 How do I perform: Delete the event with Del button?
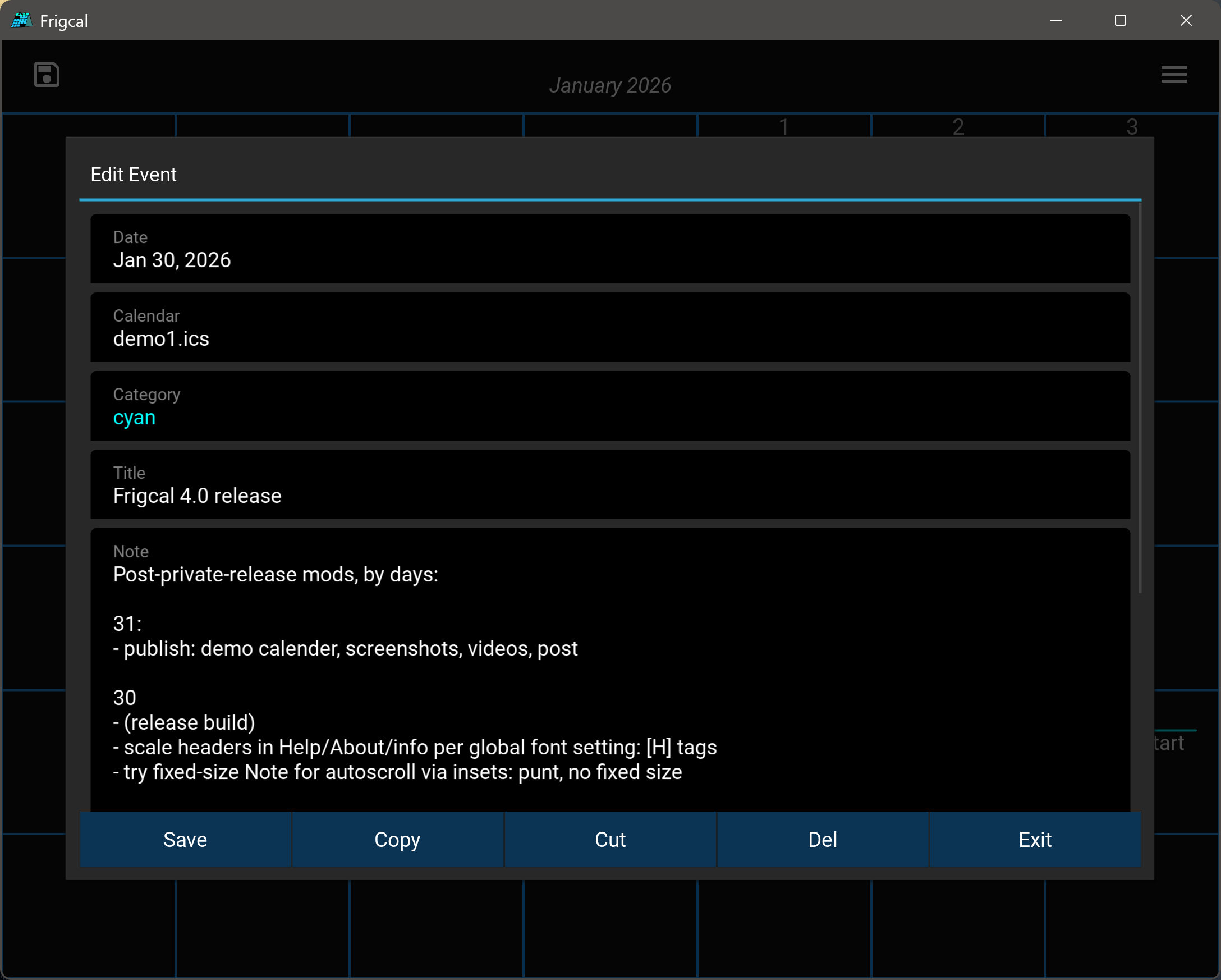pyautogui.click(x=822, y=839)
